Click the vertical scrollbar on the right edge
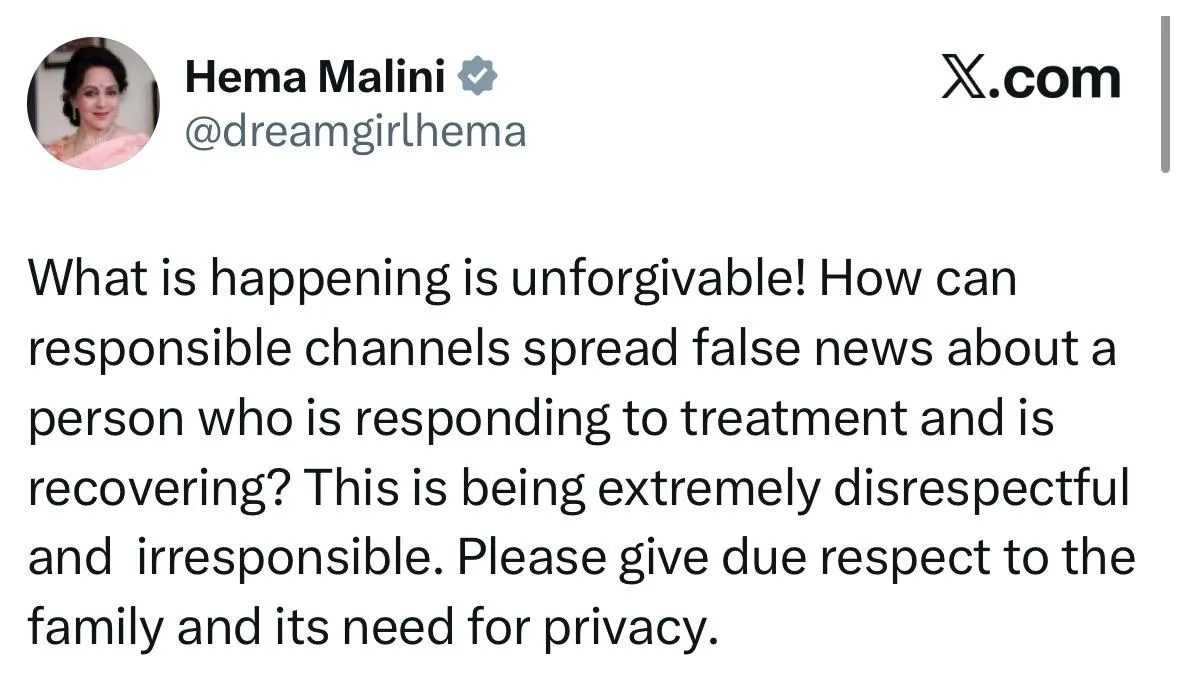Screen dimensions: 1179x673 1165,95
